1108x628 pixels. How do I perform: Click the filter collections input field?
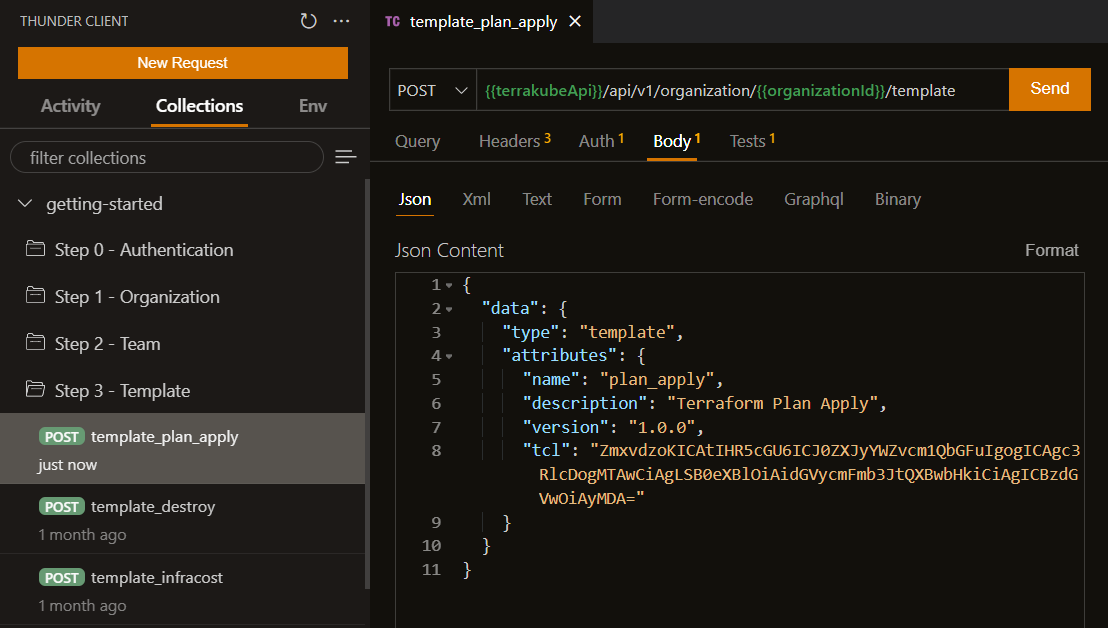166,157
